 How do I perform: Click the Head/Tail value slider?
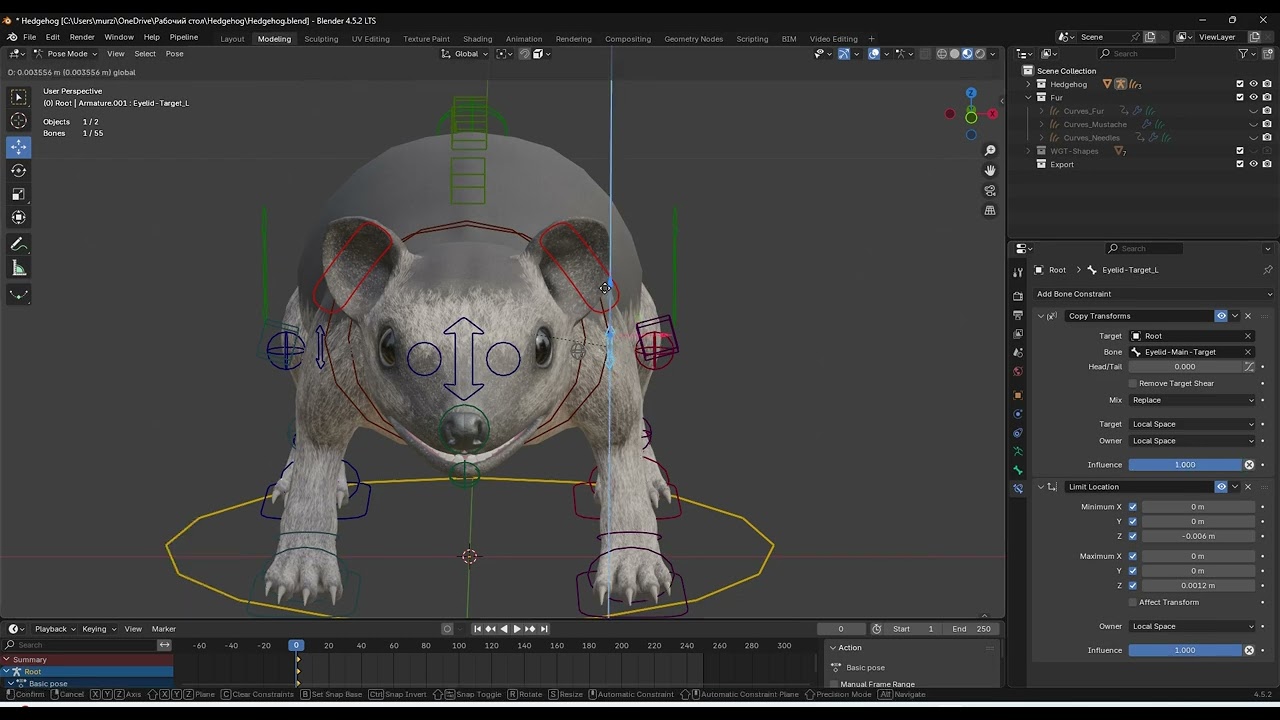pyautogui.click(x=1185, y=367)
